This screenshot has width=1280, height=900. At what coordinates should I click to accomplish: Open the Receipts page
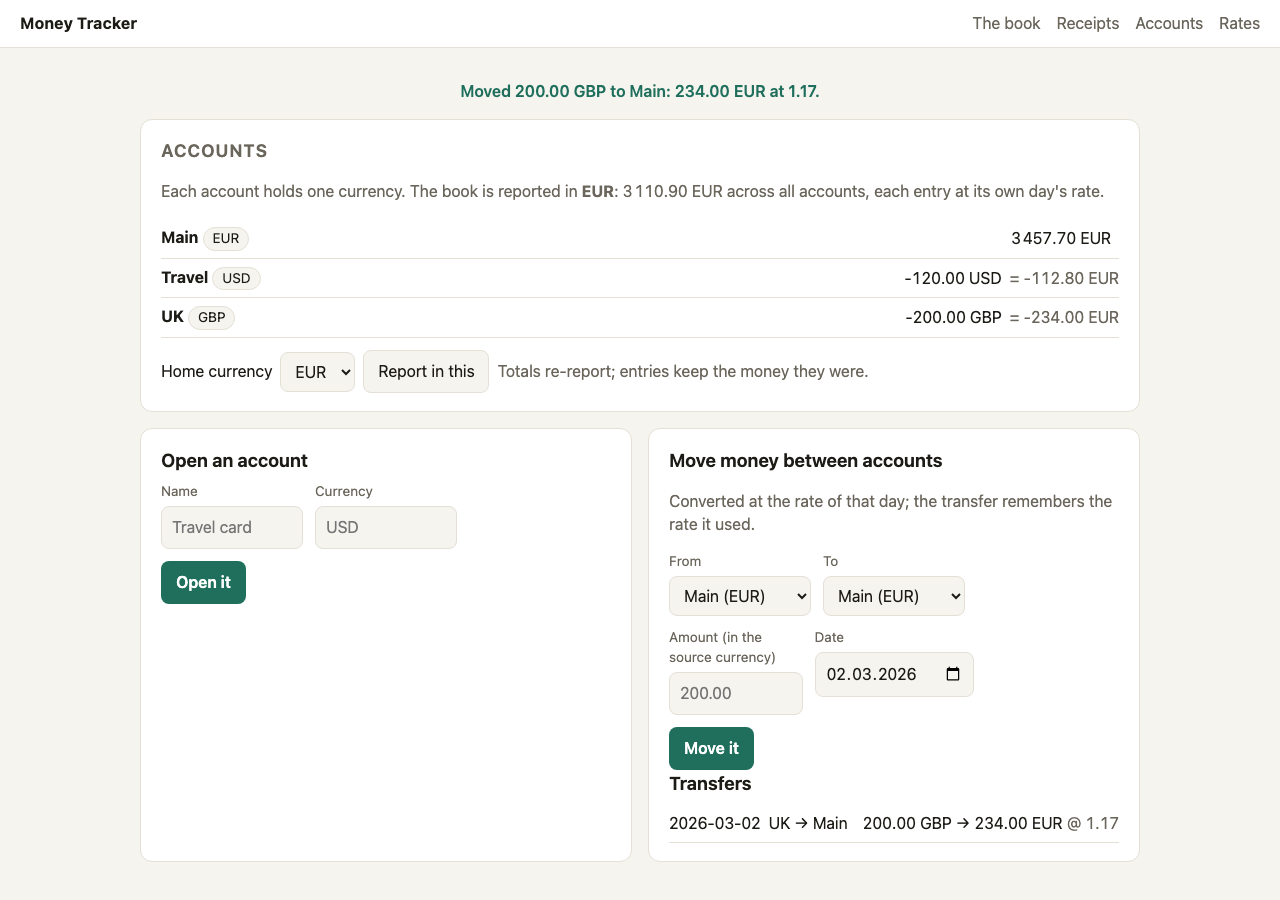click(x=1088, y=23)
